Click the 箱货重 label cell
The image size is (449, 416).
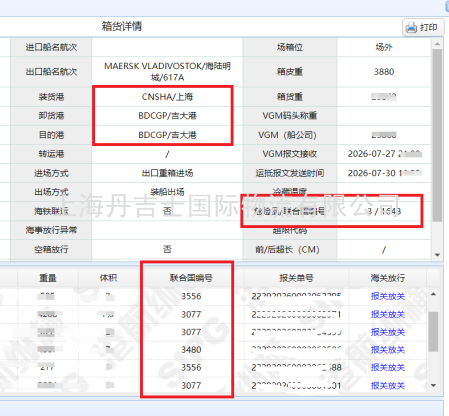[x=290, y=97]
